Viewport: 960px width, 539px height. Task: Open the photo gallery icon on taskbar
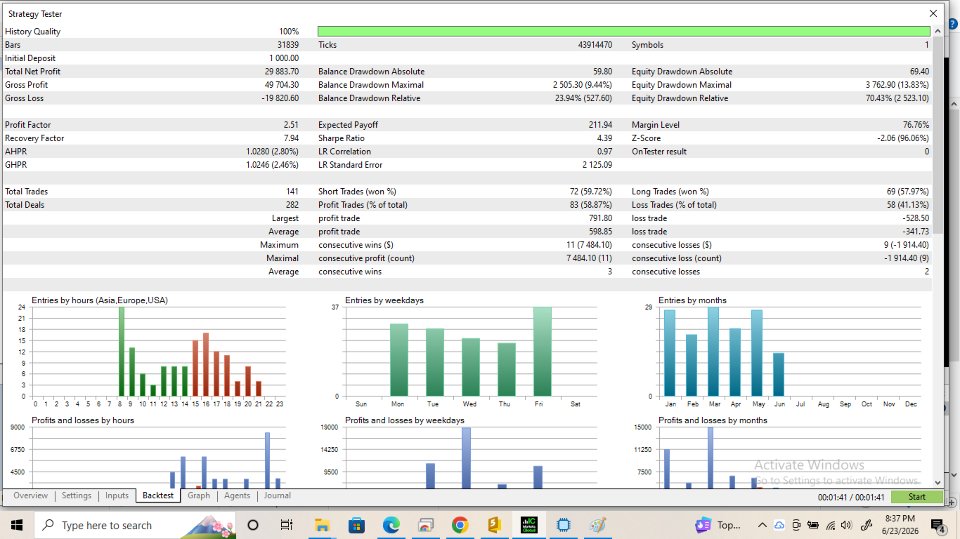tap(426, 525)
